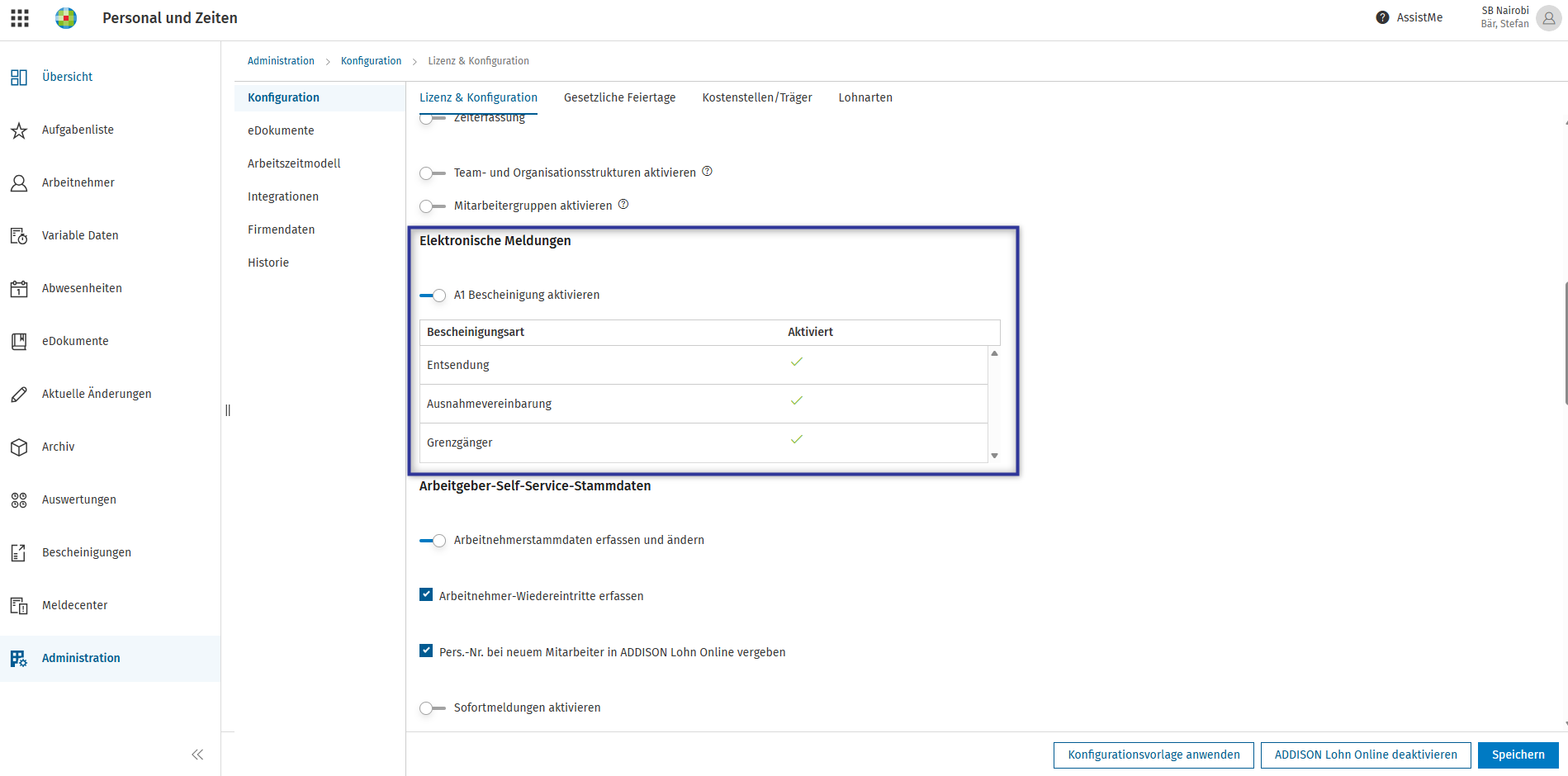The width and height of the screenshot is (1568, 776).
Task: Open Integrationen in the submenu
Action: coord(283,196)
